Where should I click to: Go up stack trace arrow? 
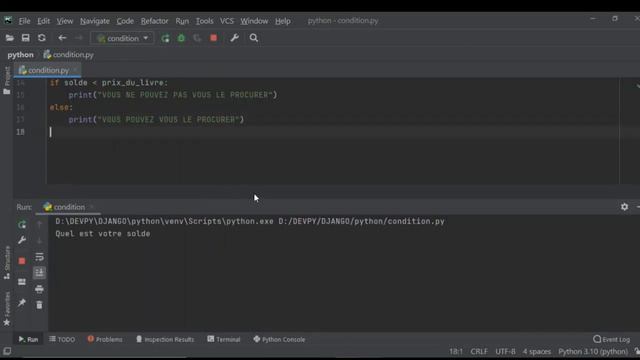[39, 224]
